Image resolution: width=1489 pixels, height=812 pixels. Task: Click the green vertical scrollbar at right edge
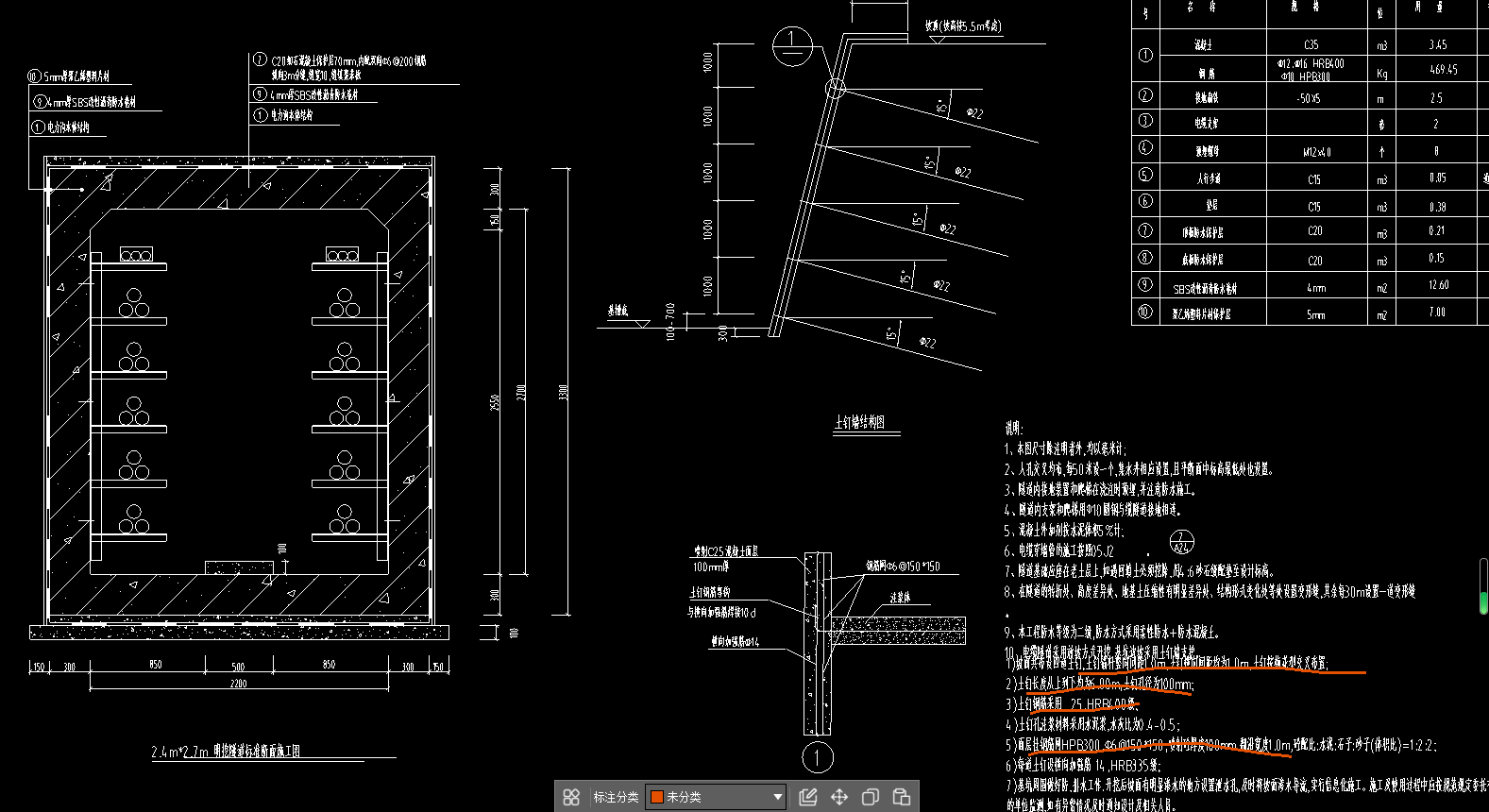click(x=1483, y=586)
